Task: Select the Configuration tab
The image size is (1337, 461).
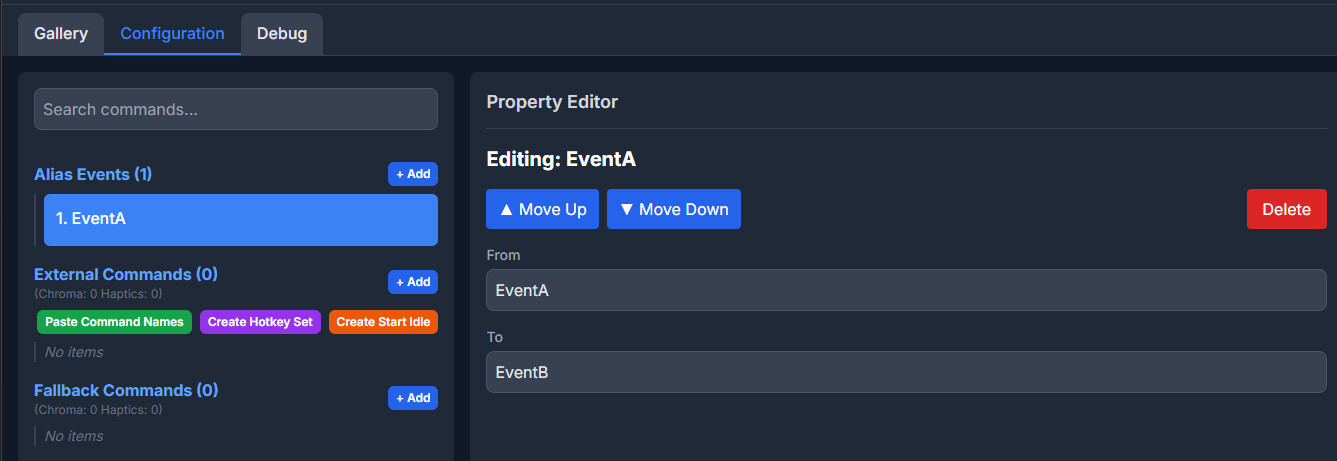Action: 172,34
